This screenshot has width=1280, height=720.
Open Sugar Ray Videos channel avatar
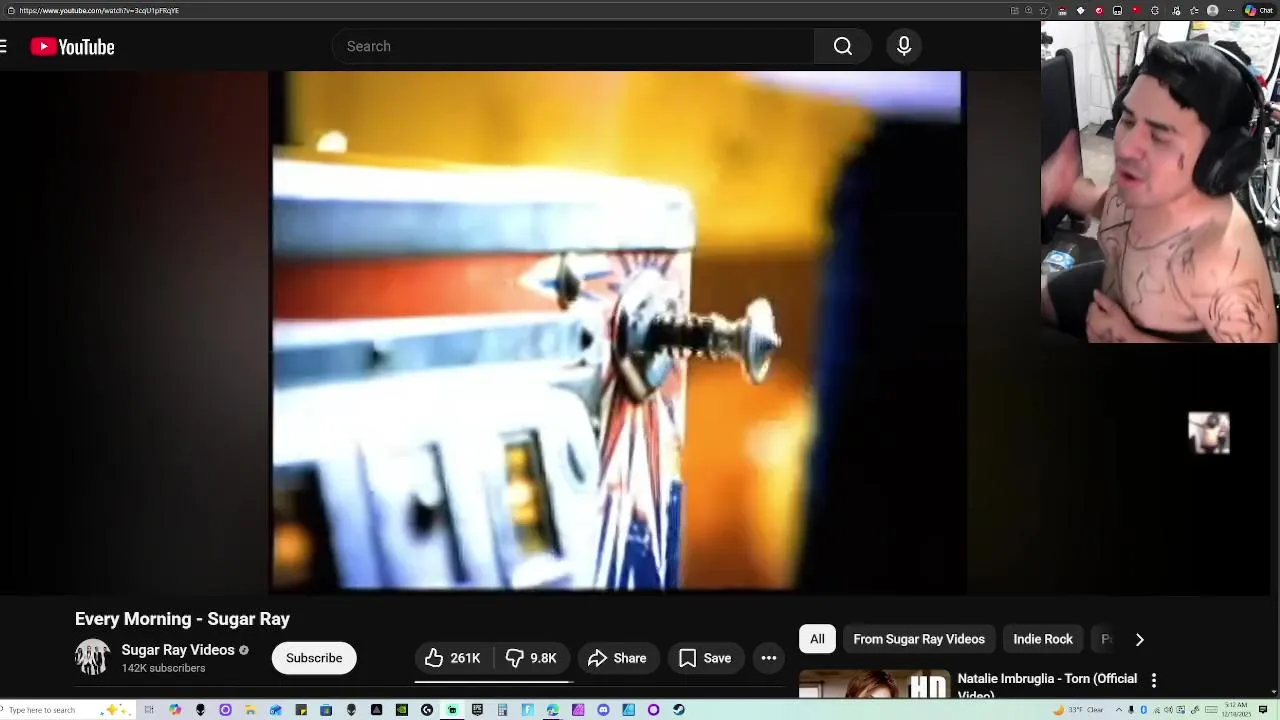[93, 657]
